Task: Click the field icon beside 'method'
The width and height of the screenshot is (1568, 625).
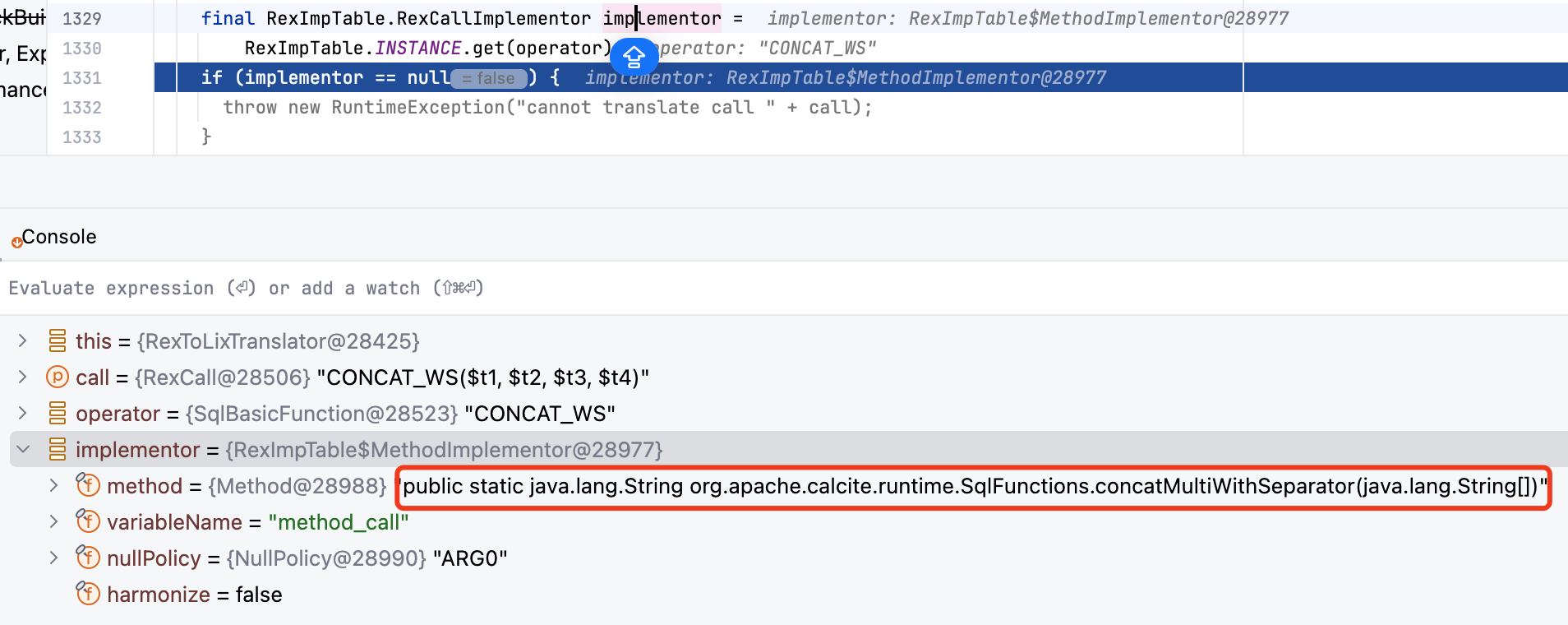Action: [x=88, y=485]
